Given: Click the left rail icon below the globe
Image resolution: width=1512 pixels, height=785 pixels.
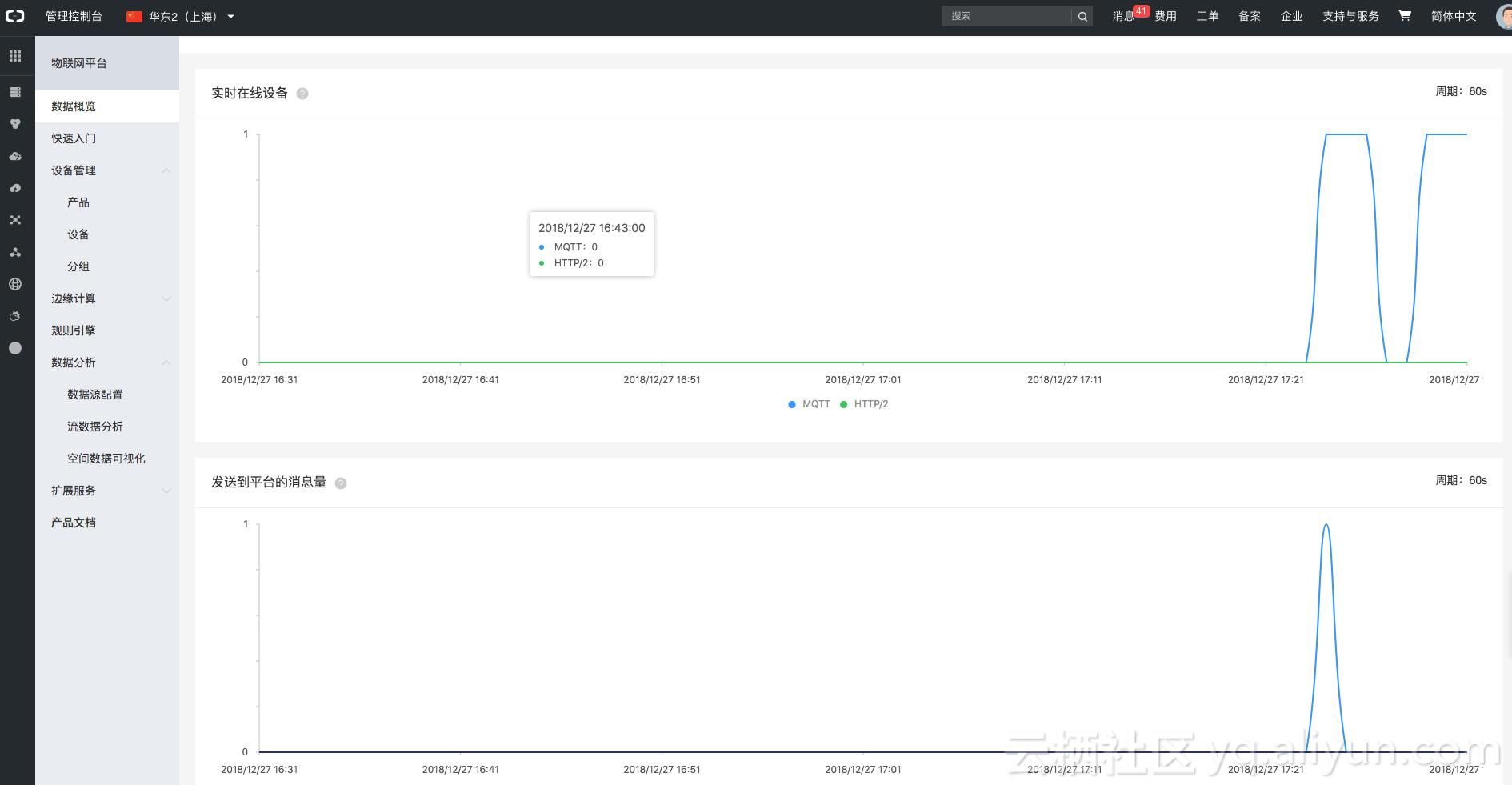Looking at the screenshot, I should (x=15, y=316).
